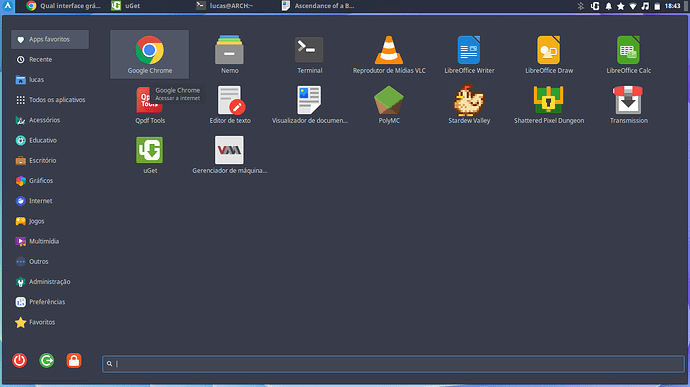The width and height of the screenshot is (690, 387).
Task: Open LibreOffice Calc
Action: click(628, 55)
